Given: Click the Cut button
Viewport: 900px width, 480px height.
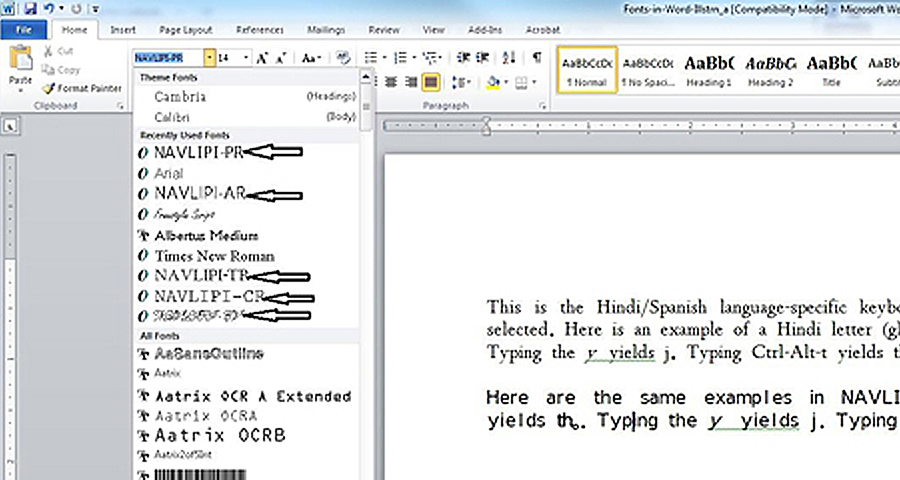Looking at the screenshot, I should click(58, 51).
